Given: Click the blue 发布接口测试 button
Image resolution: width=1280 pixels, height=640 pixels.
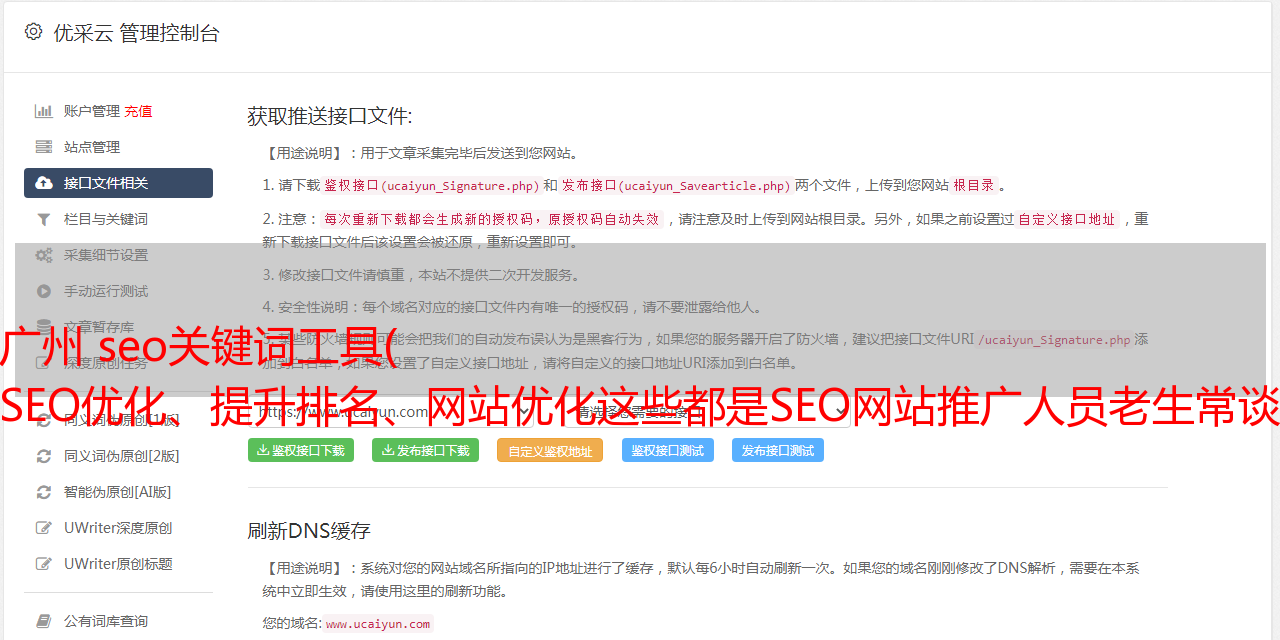Looking at the screenshot, I should click(778, 450).
